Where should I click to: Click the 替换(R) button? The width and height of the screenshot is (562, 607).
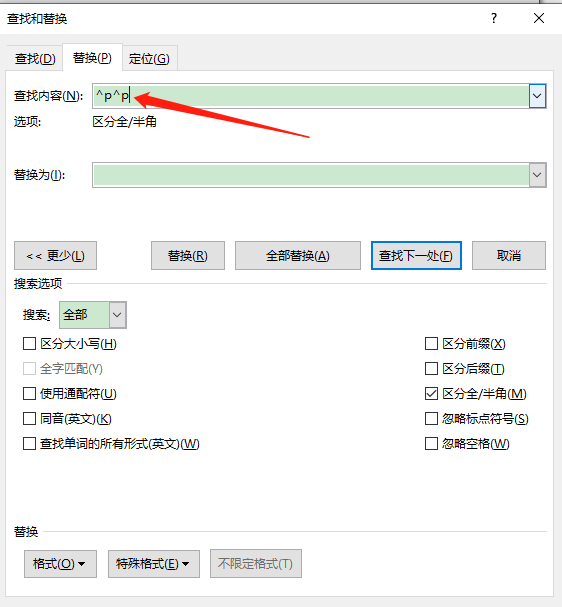(188, 255)
